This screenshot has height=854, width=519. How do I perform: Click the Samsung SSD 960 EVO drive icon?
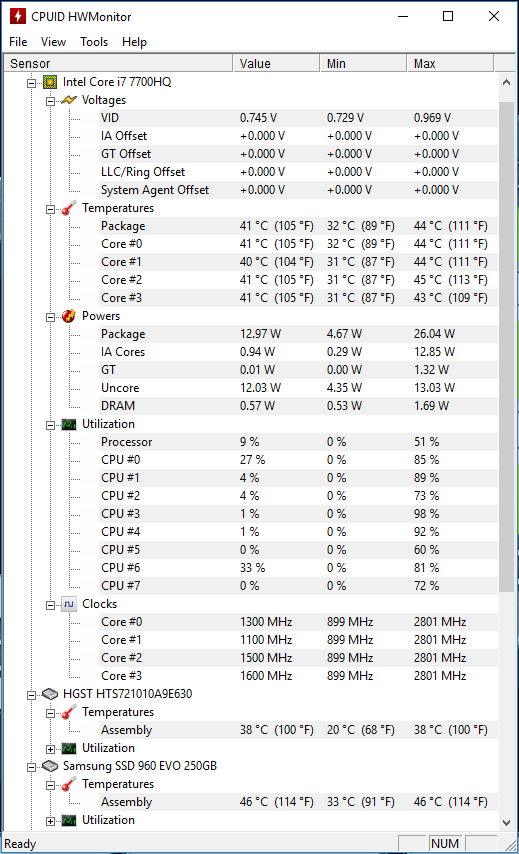50,766
